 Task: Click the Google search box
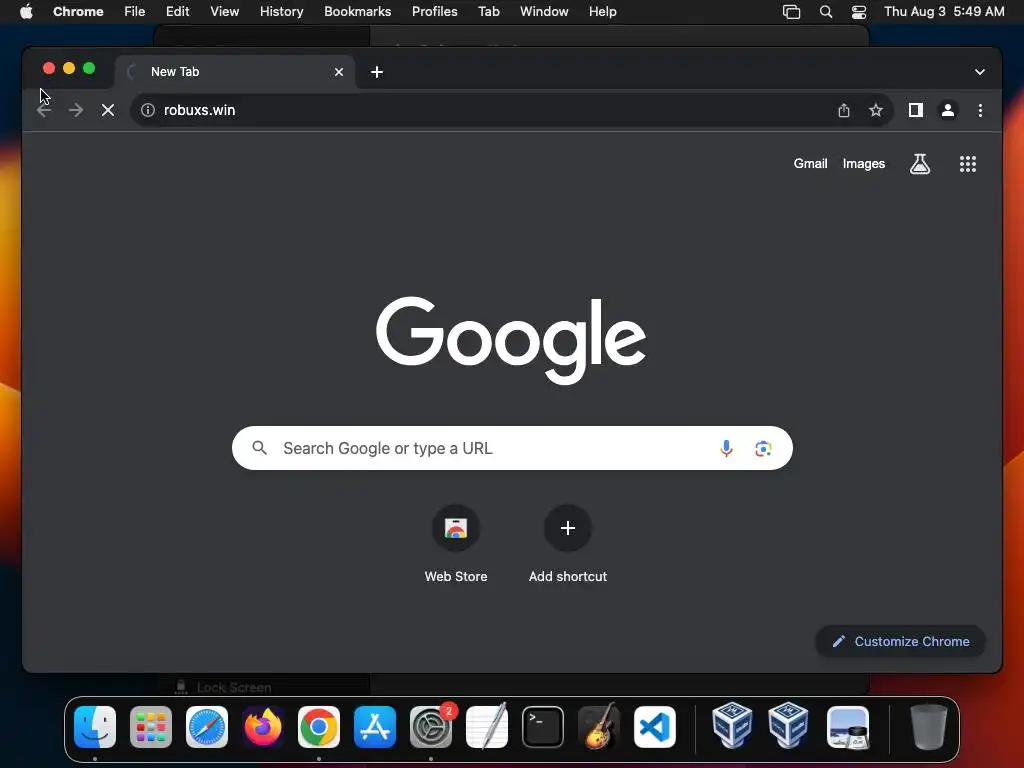pyautogui.click(x=512, y=448)
